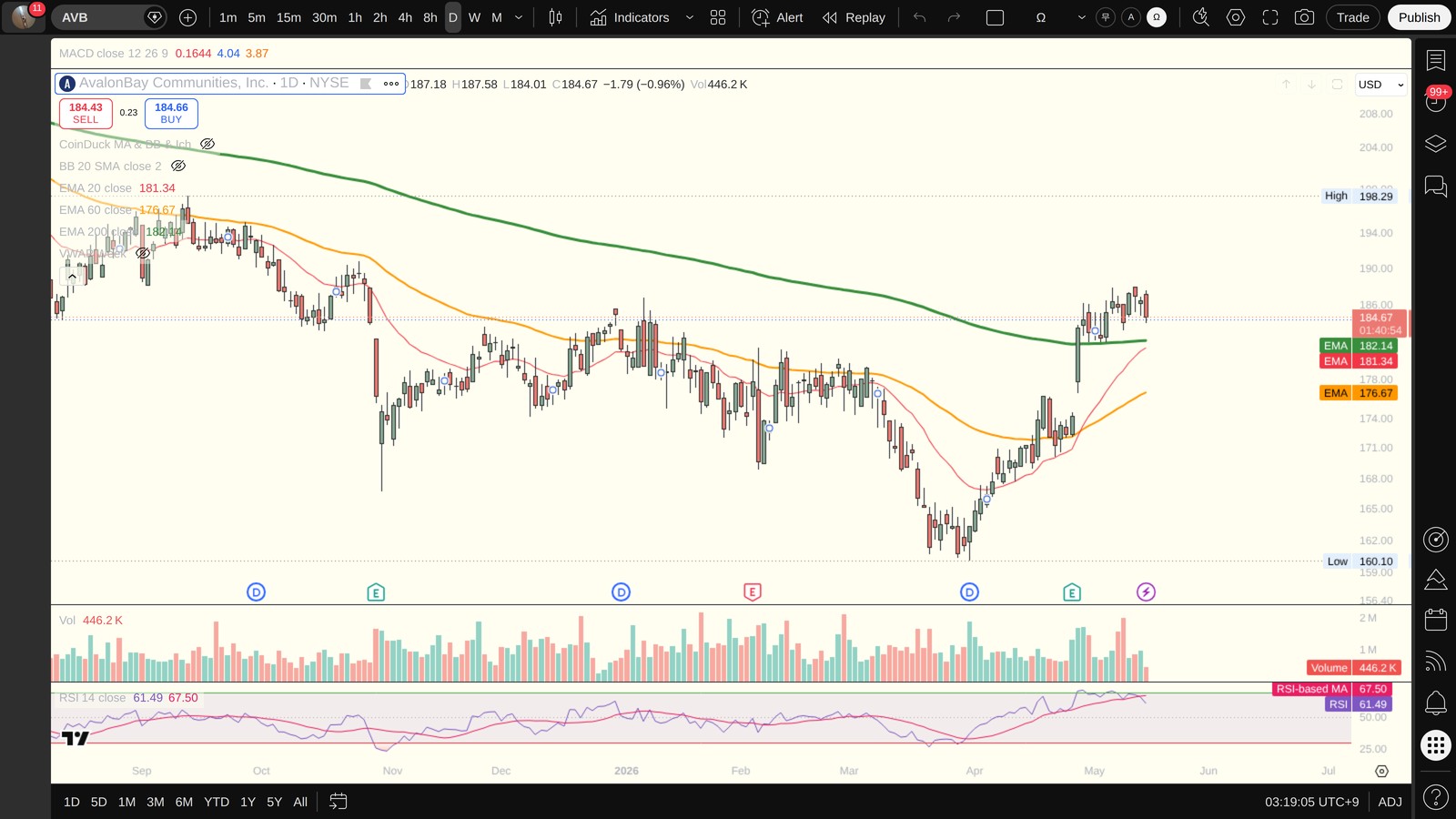Image resolution: width=1456 pixels, height=819 pixels.
Task: Open the user profile avatar menu
Action: [x=24, y=17]
